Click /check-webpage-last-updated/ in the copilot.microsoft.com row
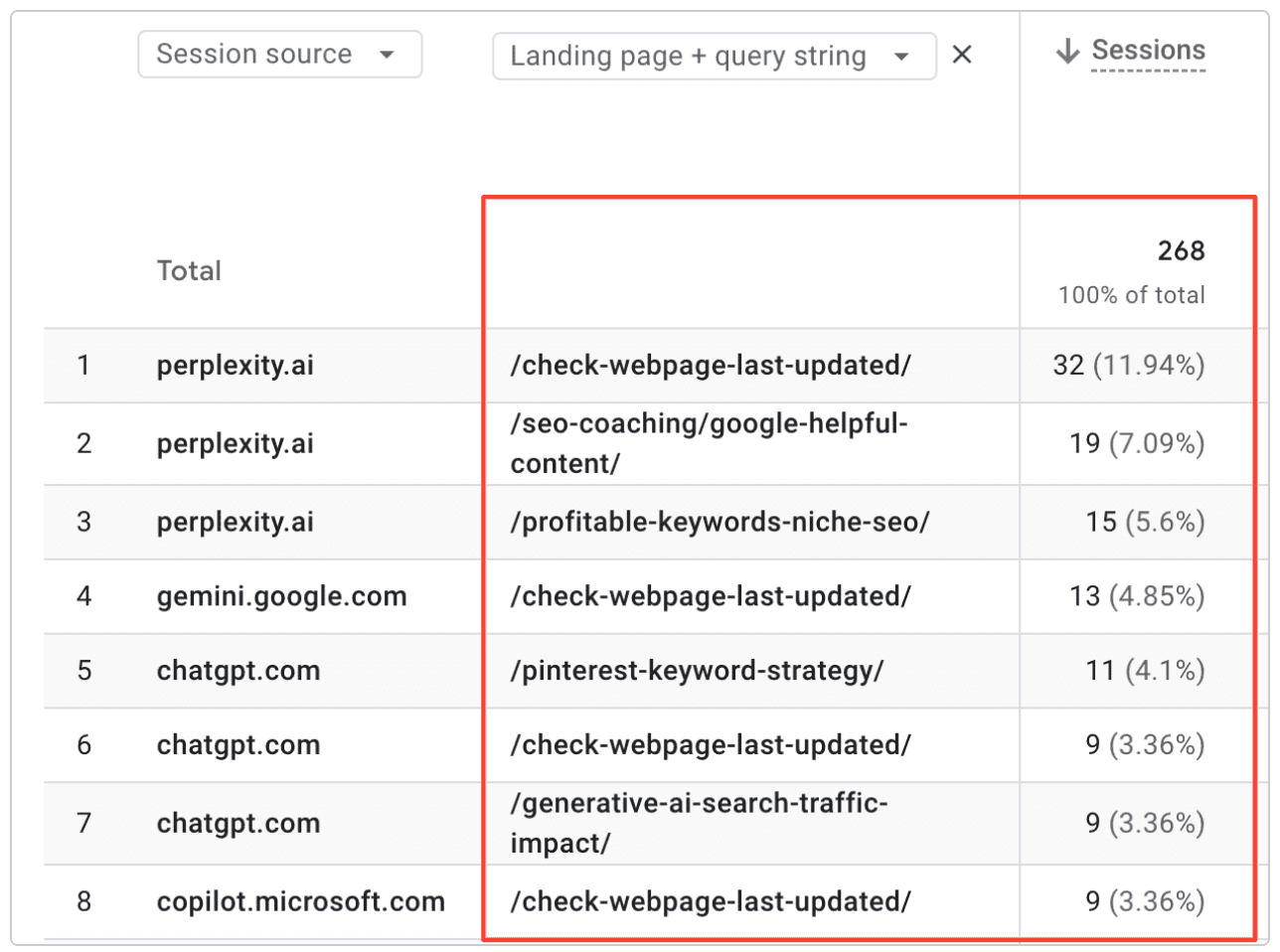Screen dimensions: 1280x952 (x=711, y=901)
